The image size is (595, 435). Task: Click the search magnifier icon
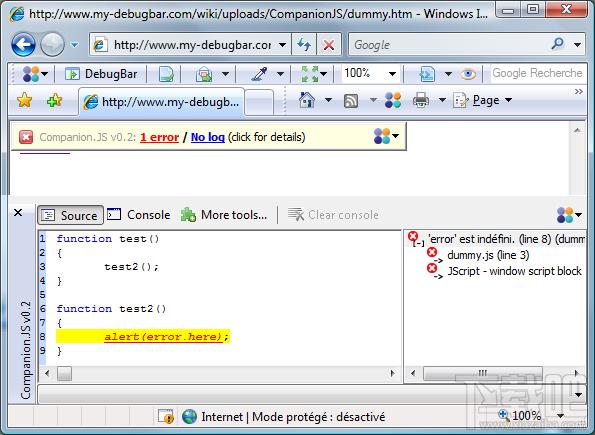(x=557, y=44)
